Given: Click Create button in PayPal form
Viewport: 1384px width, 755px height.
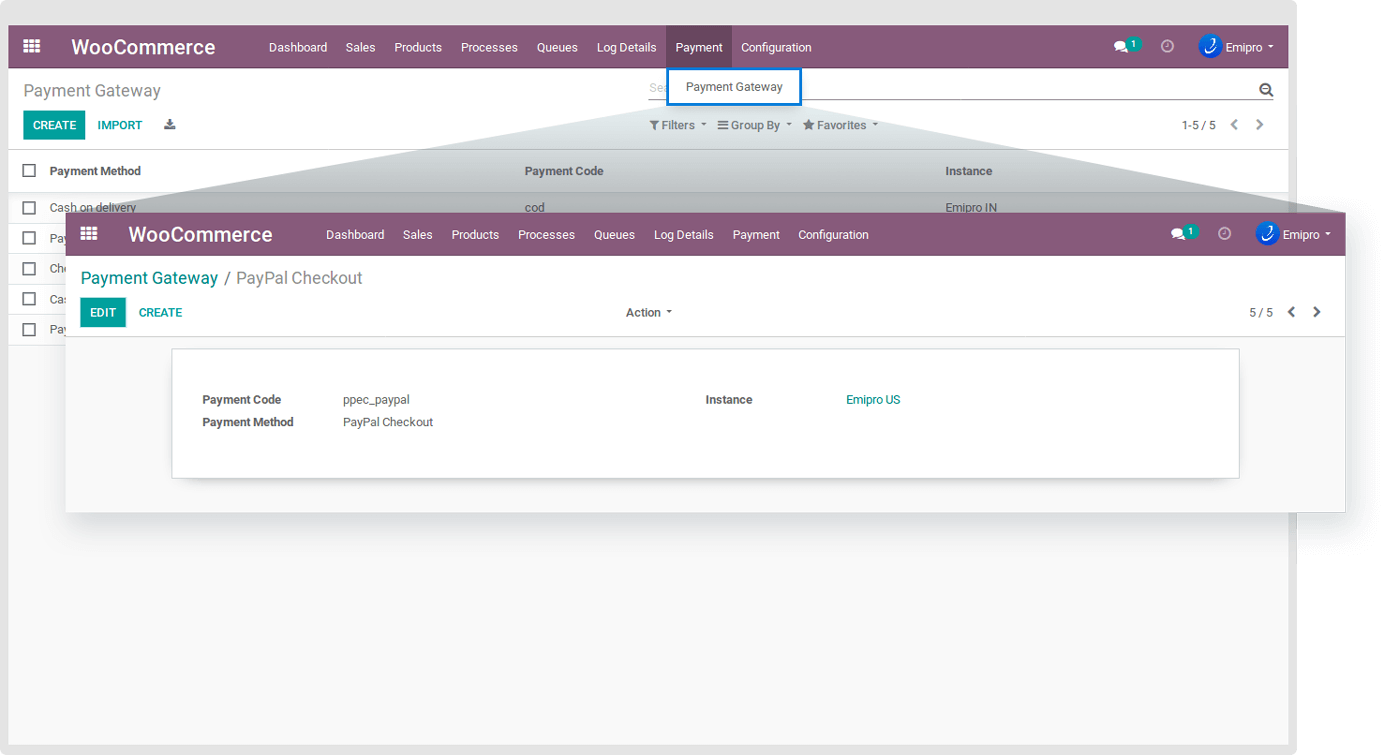Looking at the screenshot, I should coord(160,312).
